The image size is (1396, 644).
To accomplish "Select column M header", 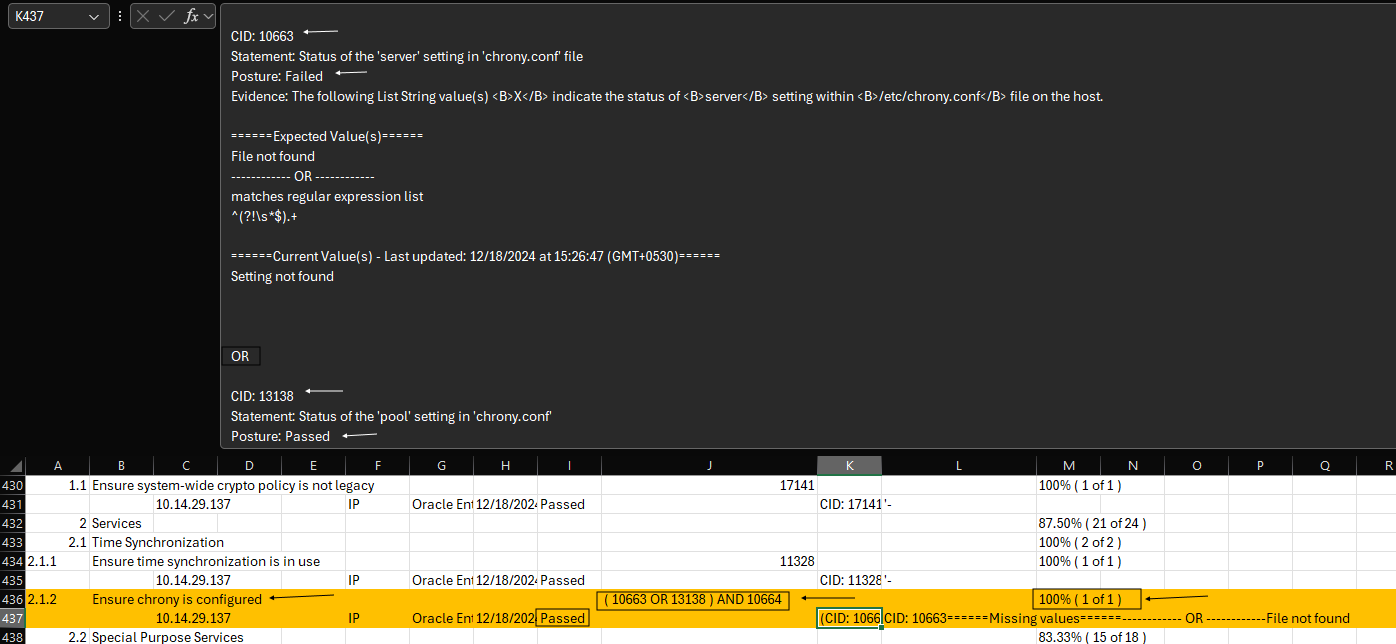I will (x=1068, y=466).
